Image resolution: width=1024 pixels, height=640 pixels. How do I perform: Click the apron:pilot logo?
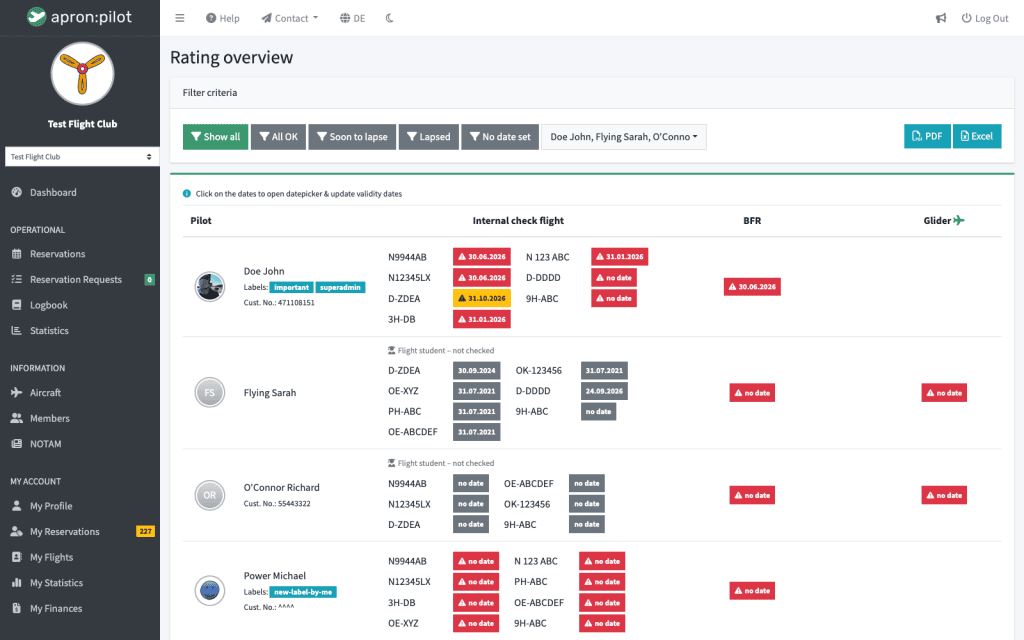coord(80,17)
